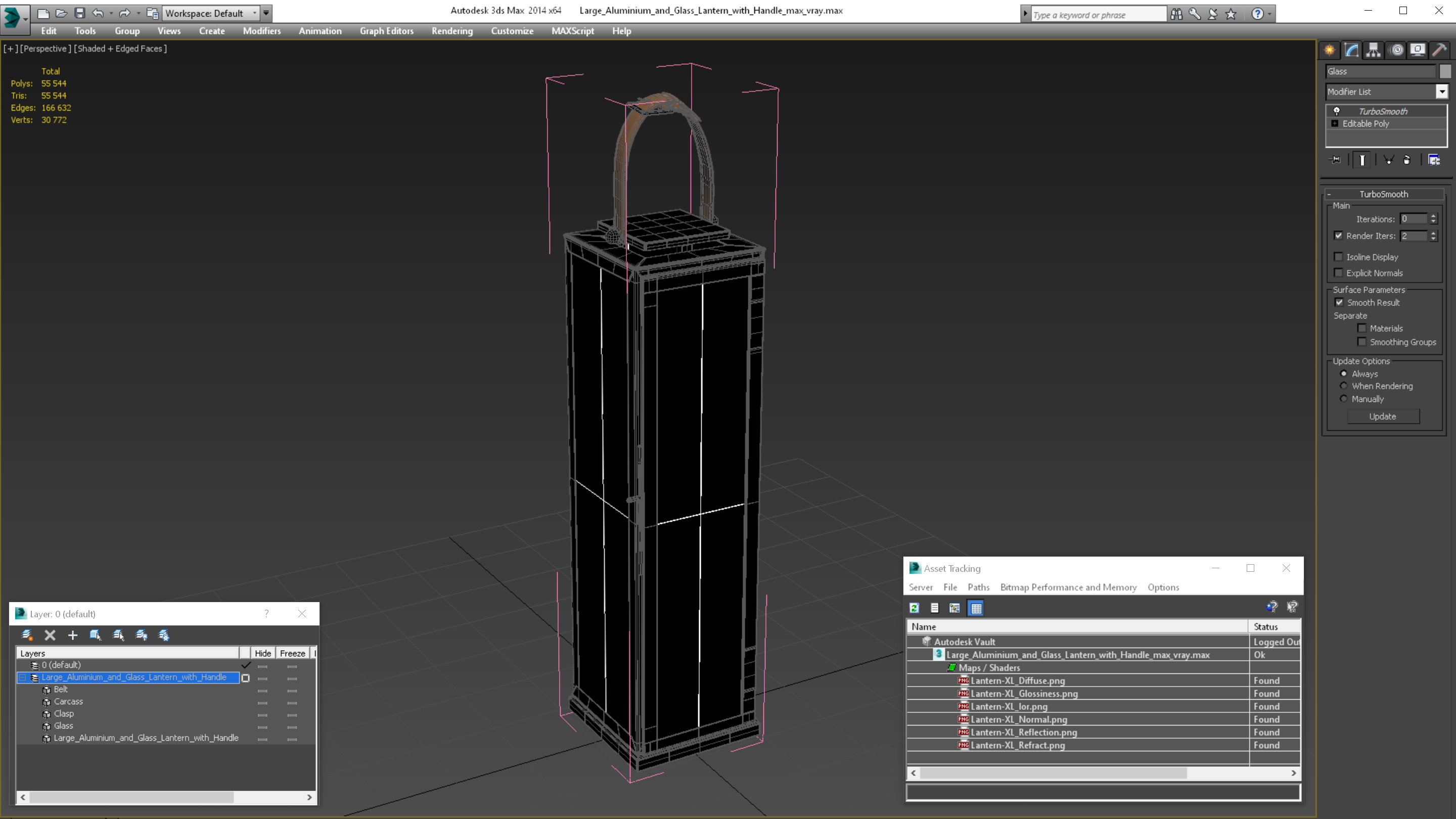Click the Redo arrow icon

coord(124,13)
